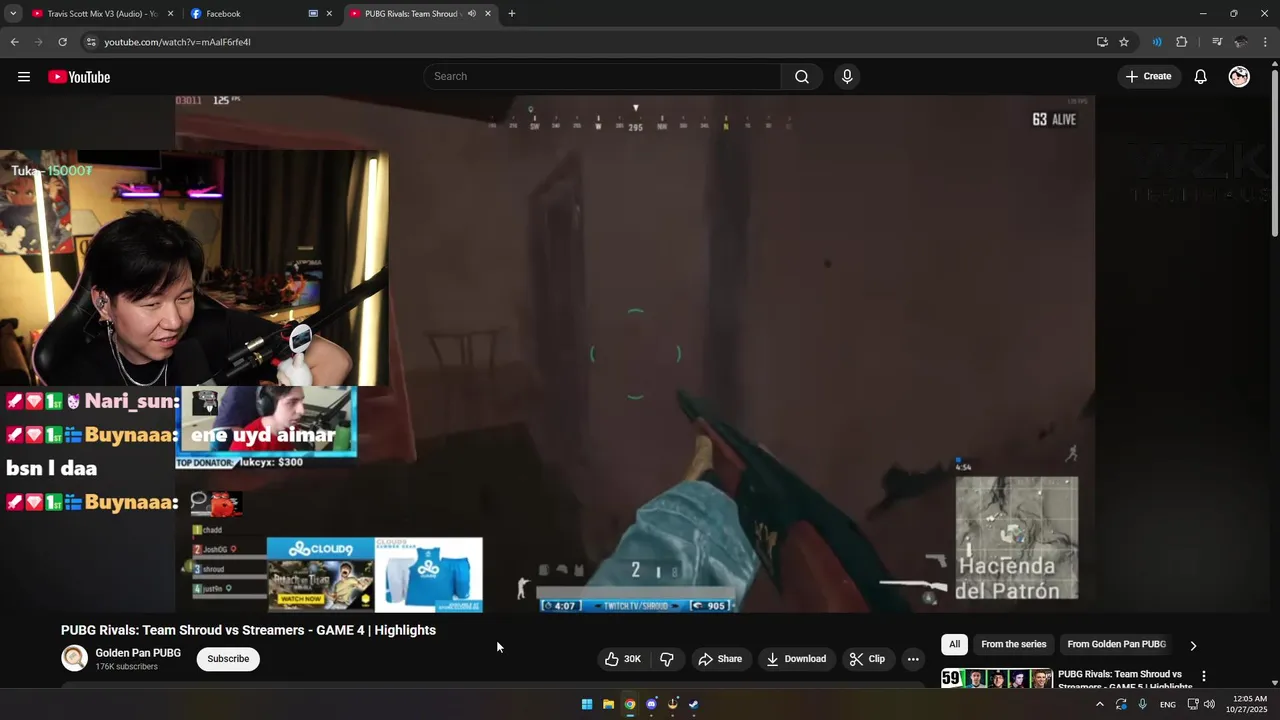Close the PUBG Rivals tab
Viewport: 1280px width, 720px height.
(x=488, y=14)
